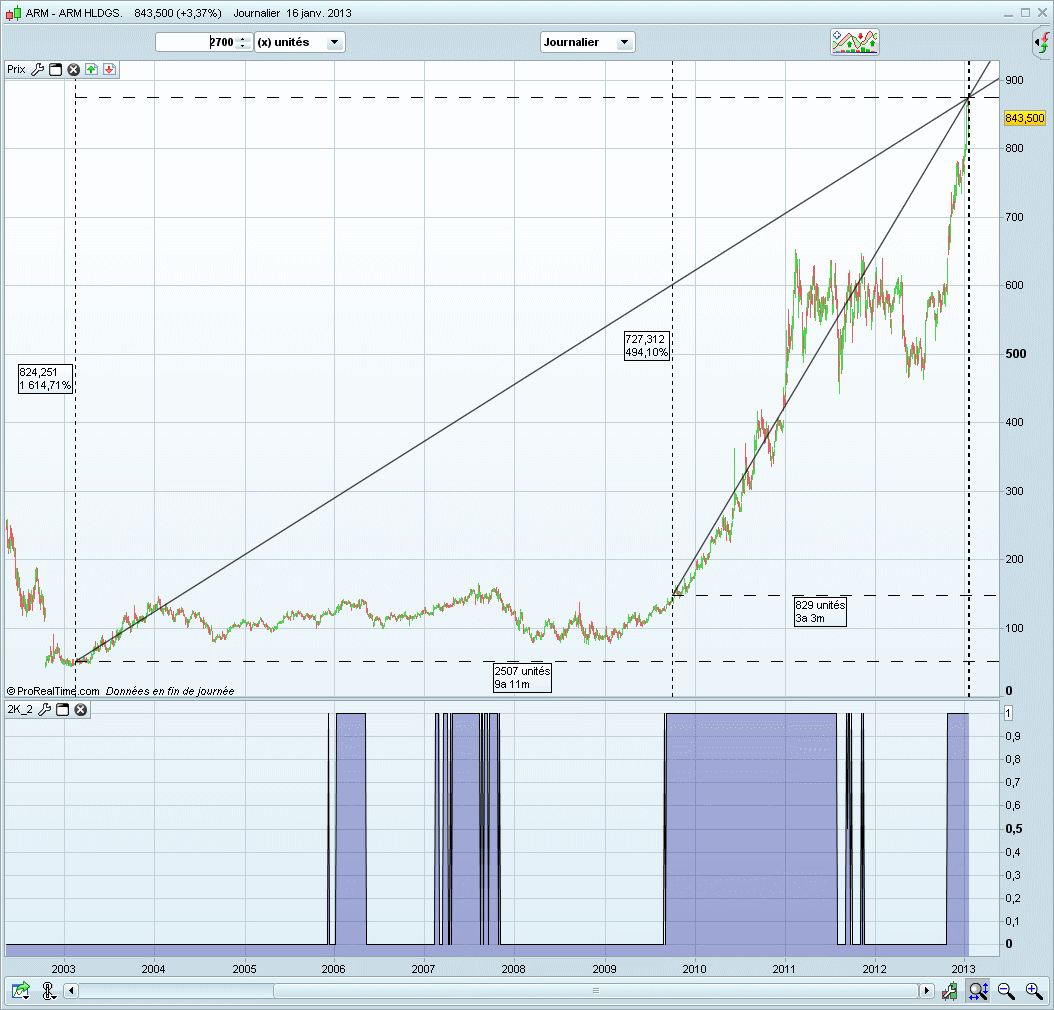Screen dimensions: 1054x1010
Task: Click the green up-arrow buy icon
Action: pyautogui.click(x=91, y=70)
